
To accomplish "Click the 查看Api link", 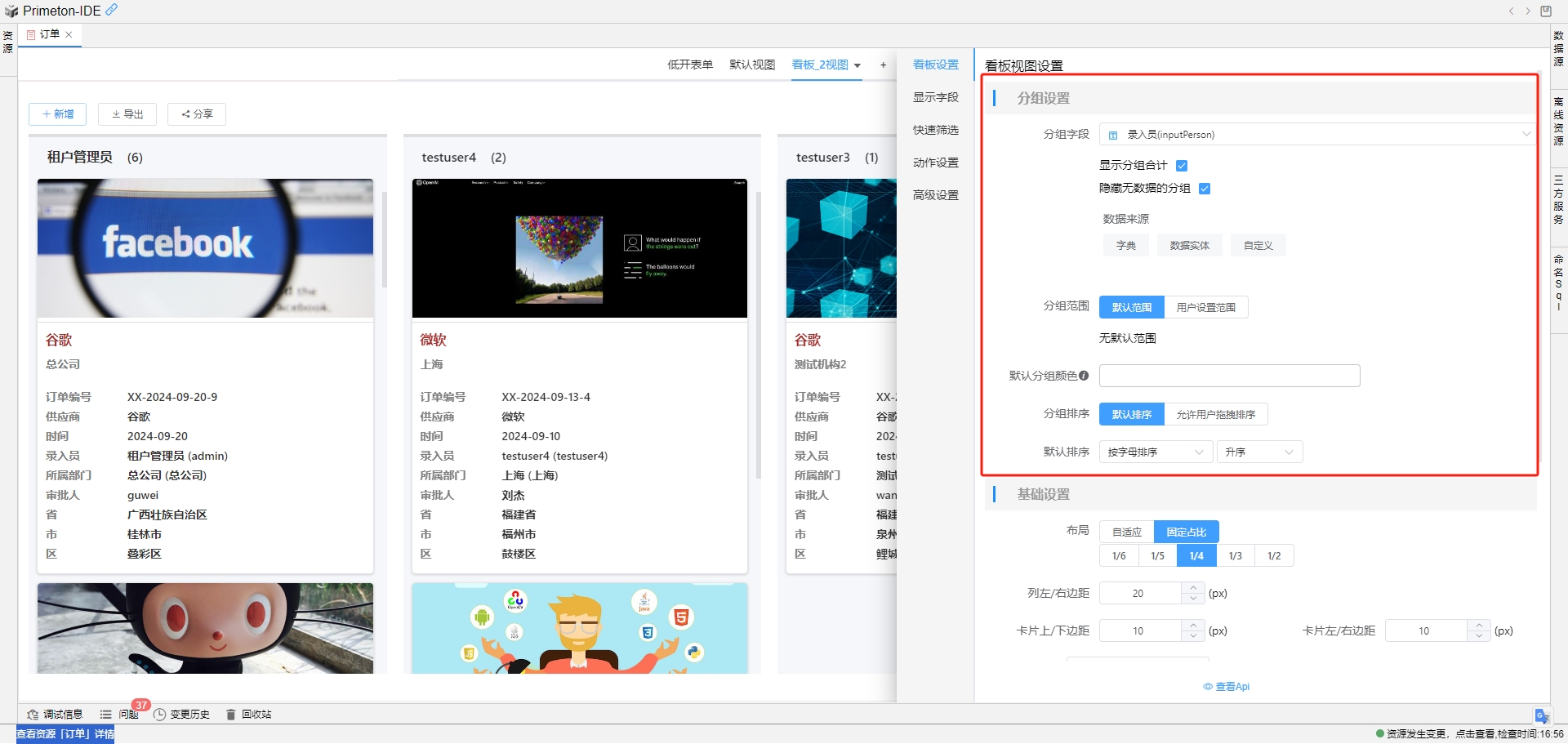I will pos(1227,687).
